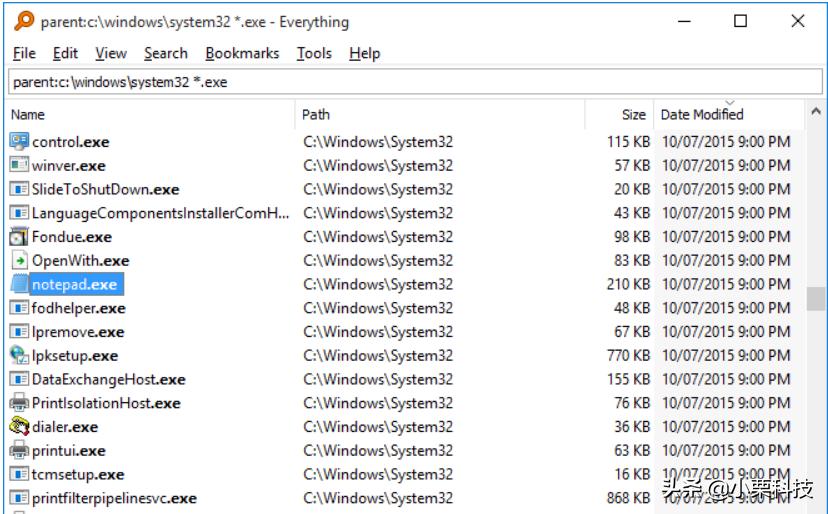Click the winver.exe file icon

pos(19,165)
